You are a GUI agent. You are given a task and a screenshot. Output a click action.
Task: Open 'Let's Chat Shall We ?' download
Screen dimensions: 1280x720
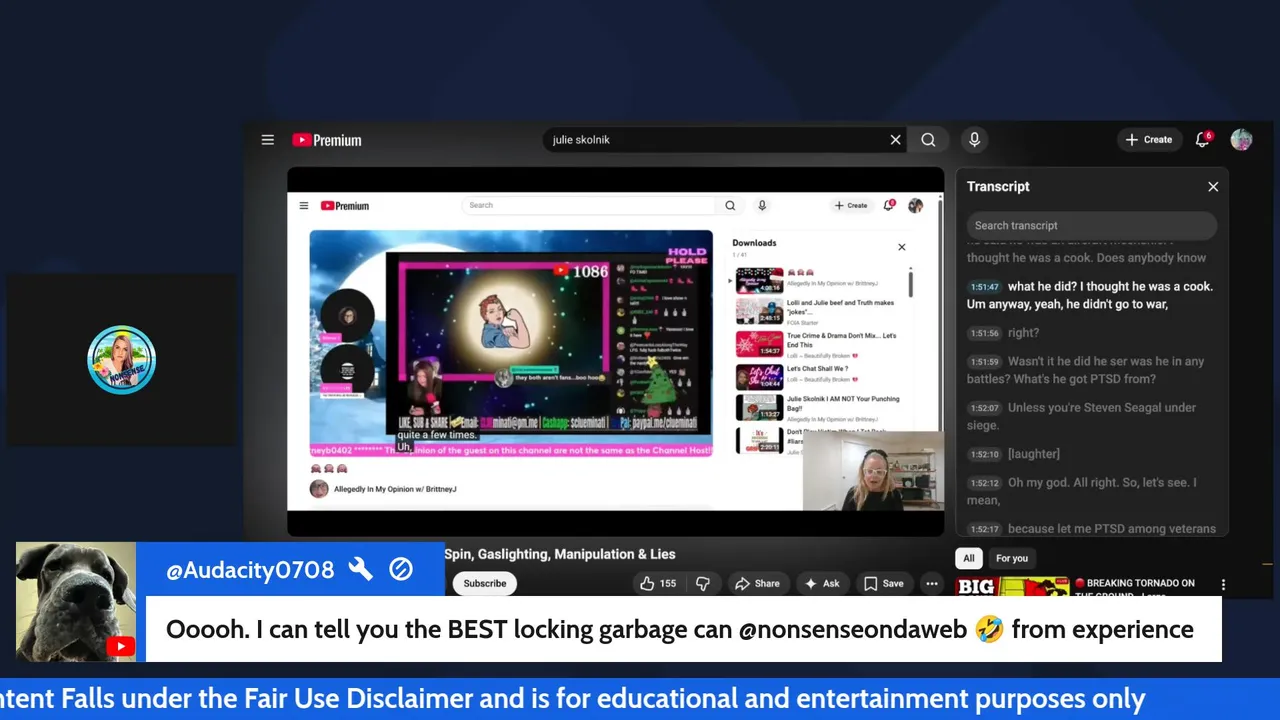point(820,376)
